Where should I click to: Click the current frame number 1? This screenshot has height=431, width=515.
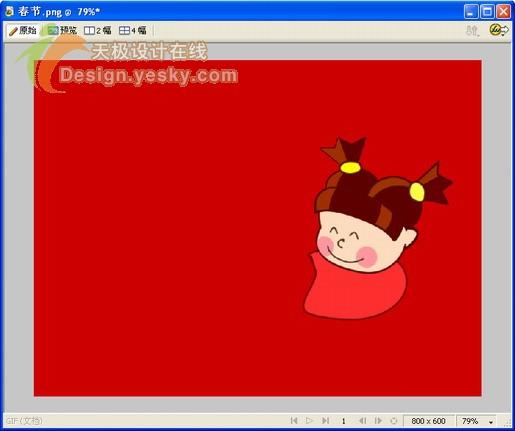[x=344, y=421]
